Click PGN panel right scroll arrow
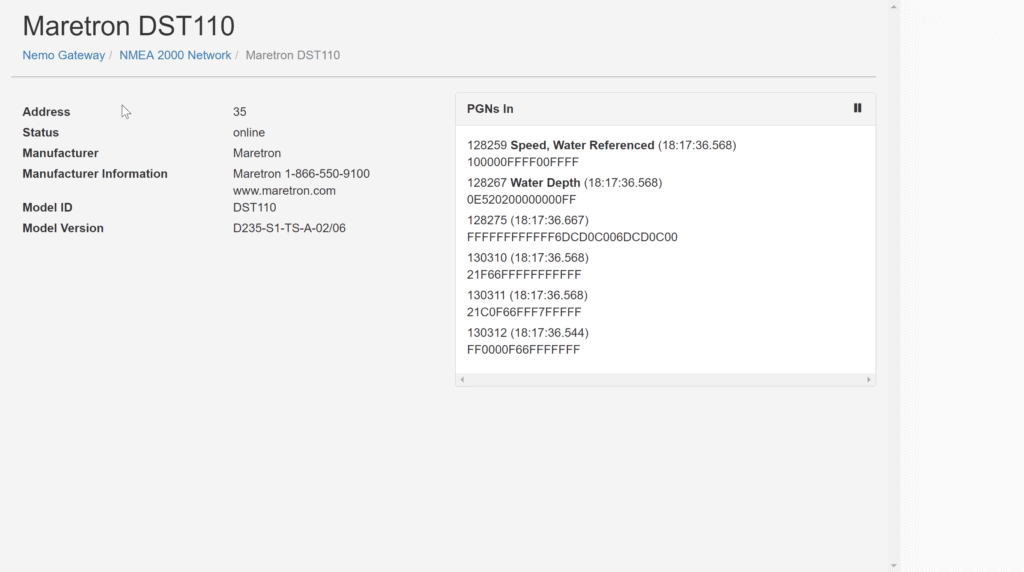 [869, 379]
